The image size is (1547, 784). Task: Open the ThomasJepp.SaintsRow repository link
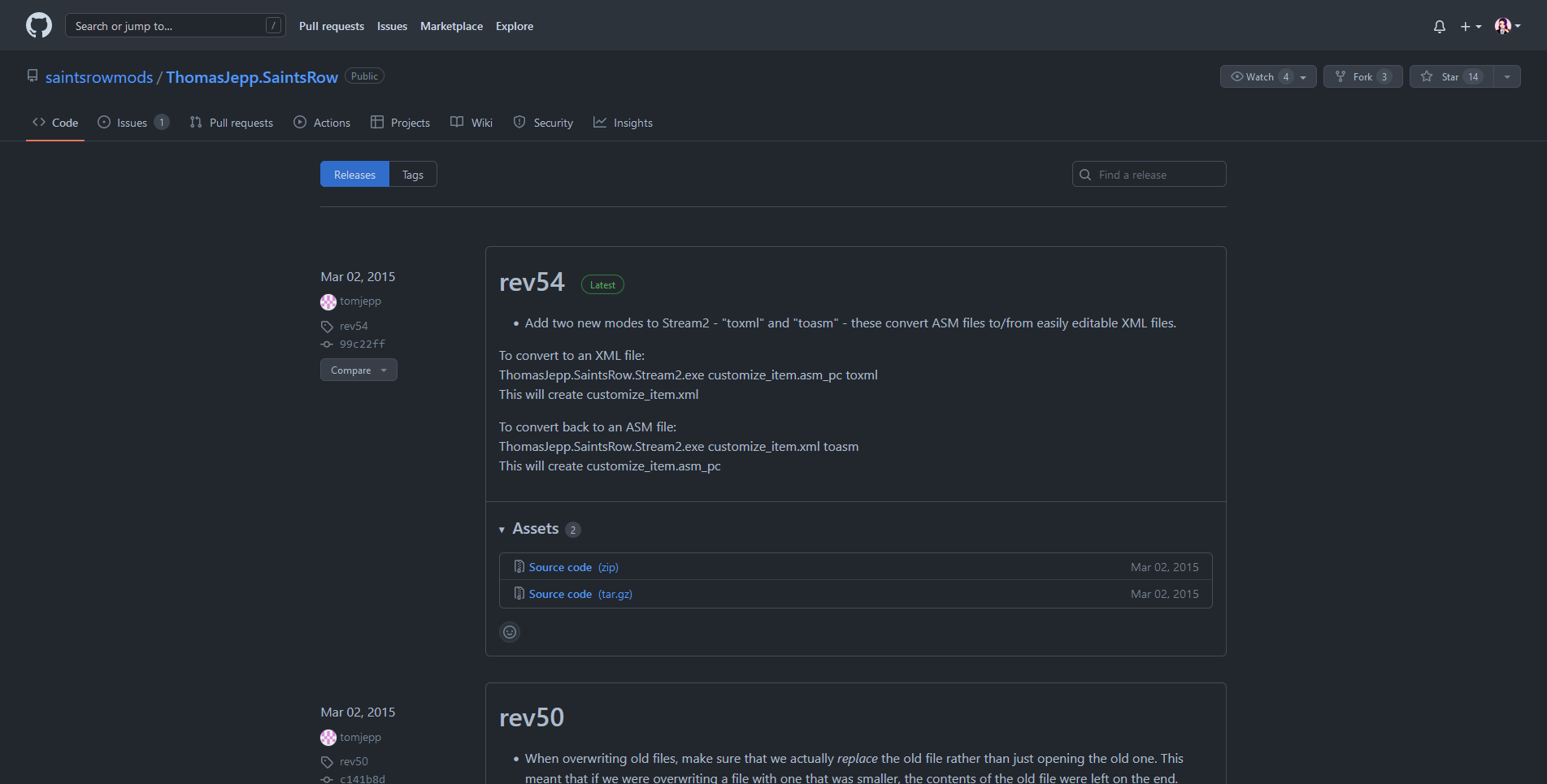(252, 77)
